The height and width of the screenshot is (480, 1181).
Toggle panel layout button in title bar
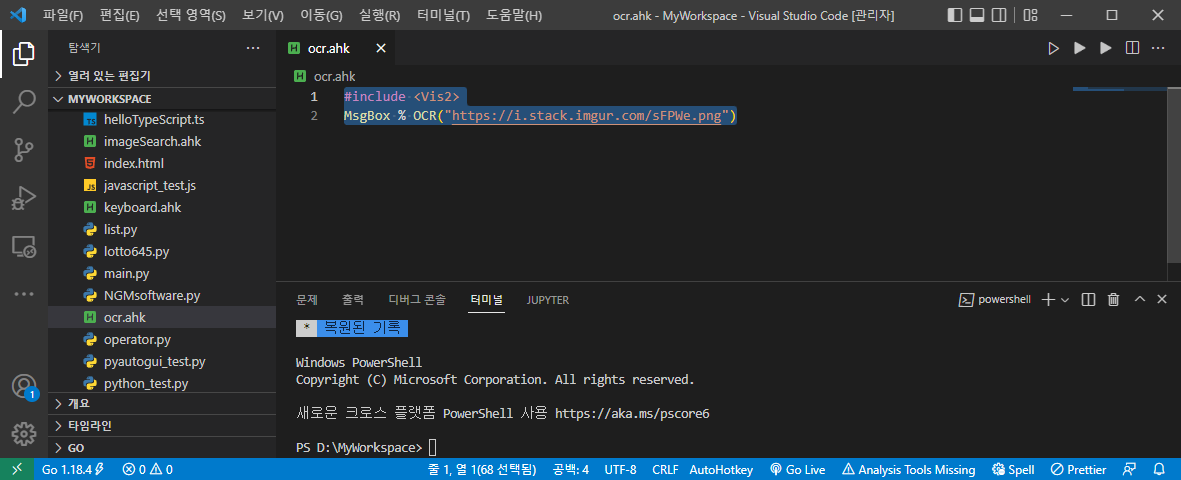coord(976,15)
